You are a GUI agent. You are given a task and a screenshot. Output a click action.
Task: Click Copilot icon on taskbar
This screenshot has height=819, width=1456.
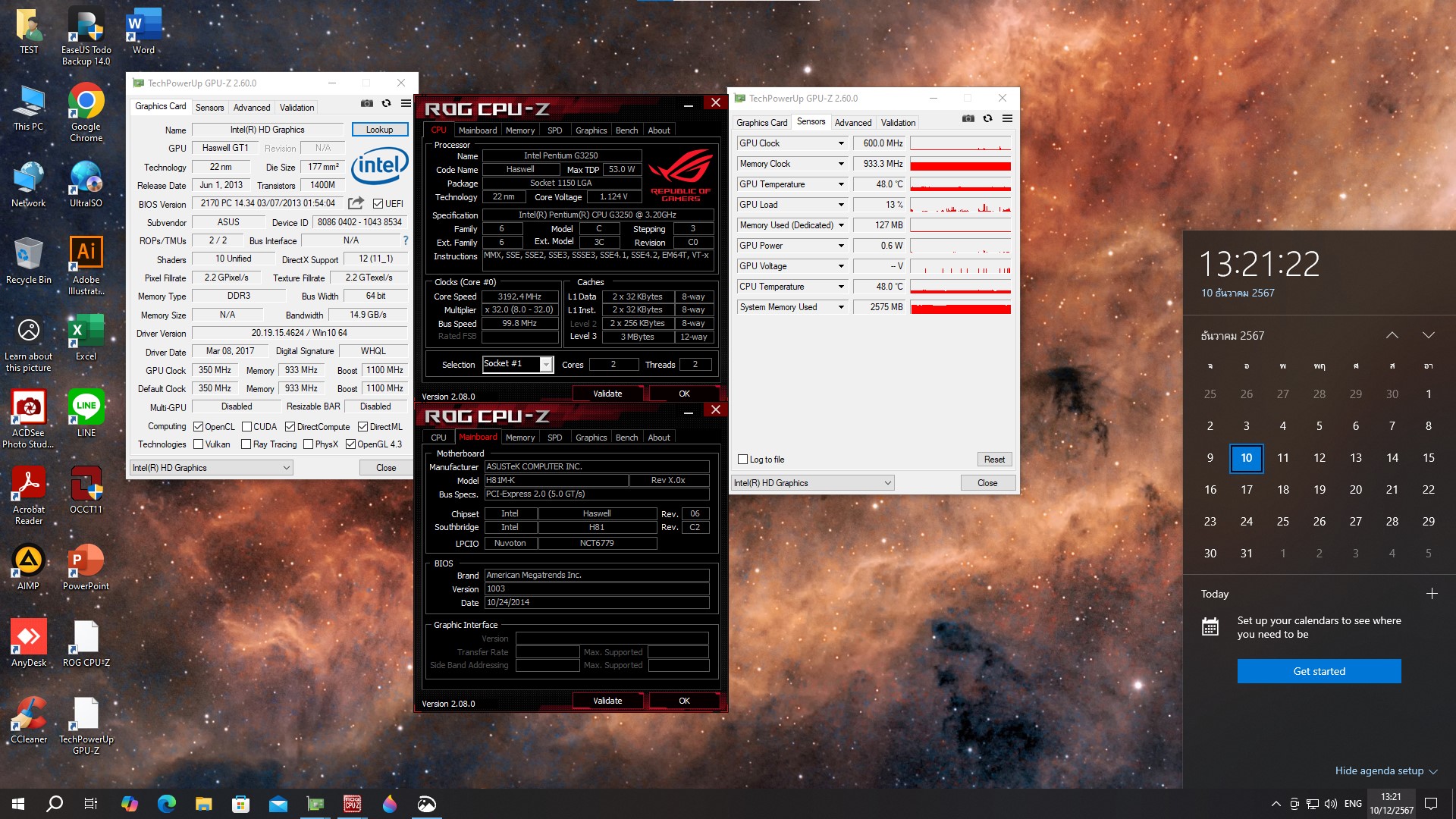pos(130,804)
